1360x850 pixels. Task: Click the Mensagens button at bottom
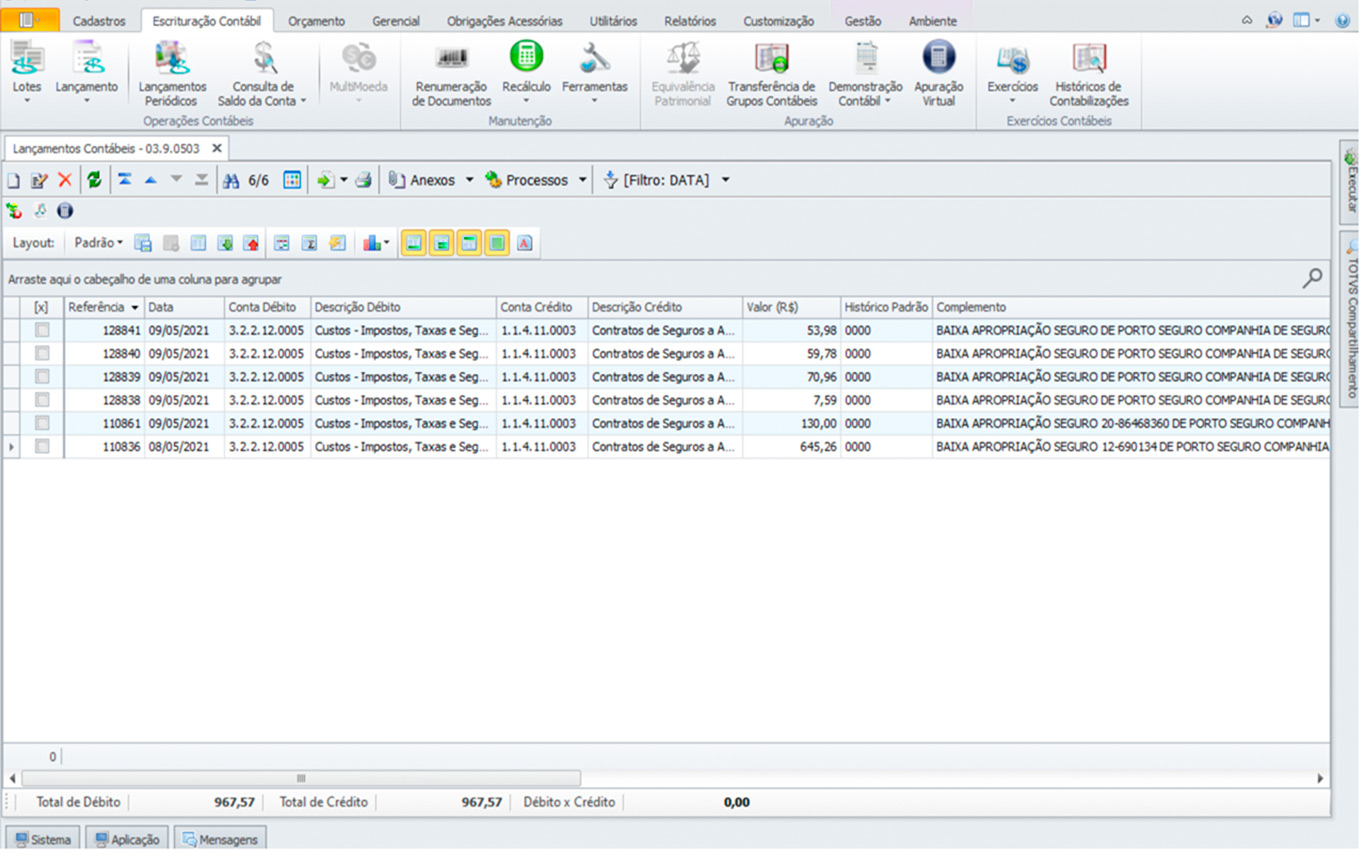220,839
